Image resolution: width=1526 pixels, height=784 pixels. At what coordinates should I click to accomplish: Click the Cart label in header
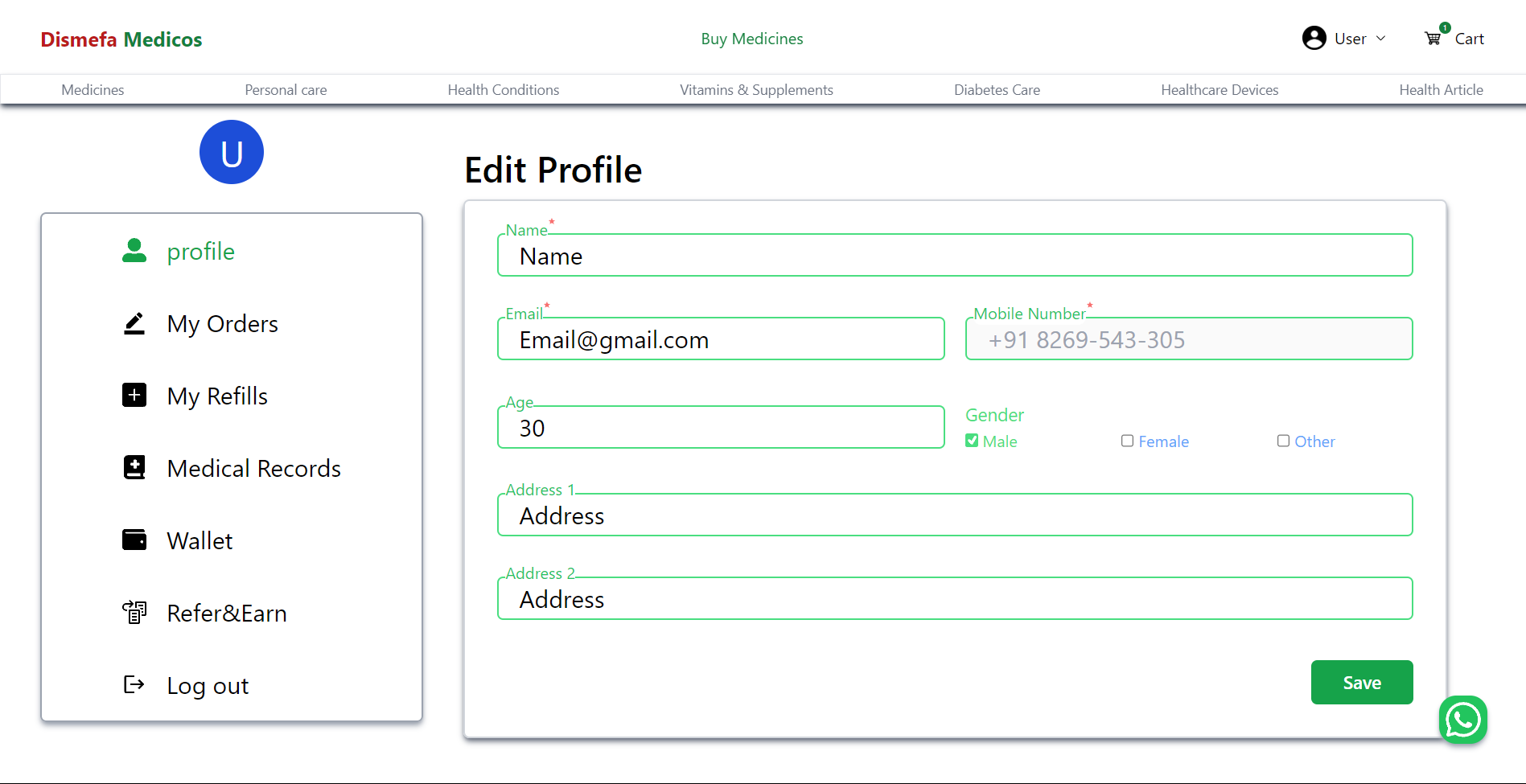[1469, 39]
